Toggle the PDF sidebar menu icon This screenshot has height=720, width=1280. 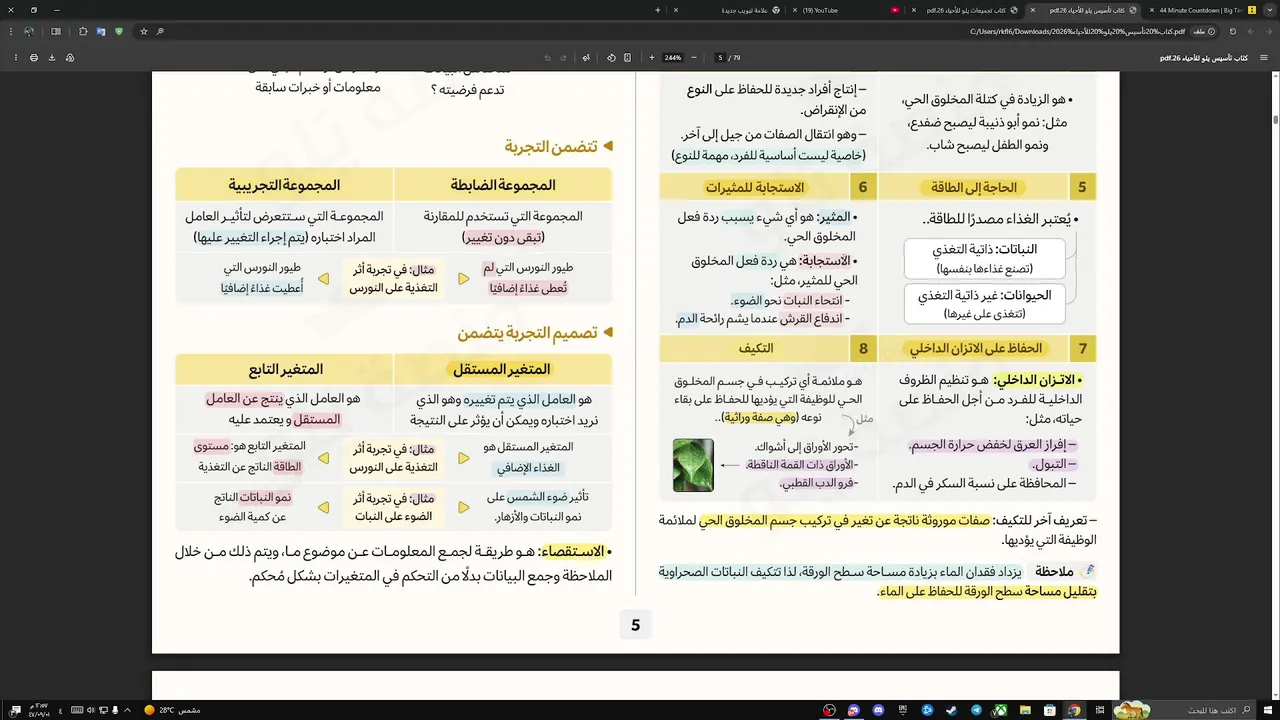[1264, 57]
